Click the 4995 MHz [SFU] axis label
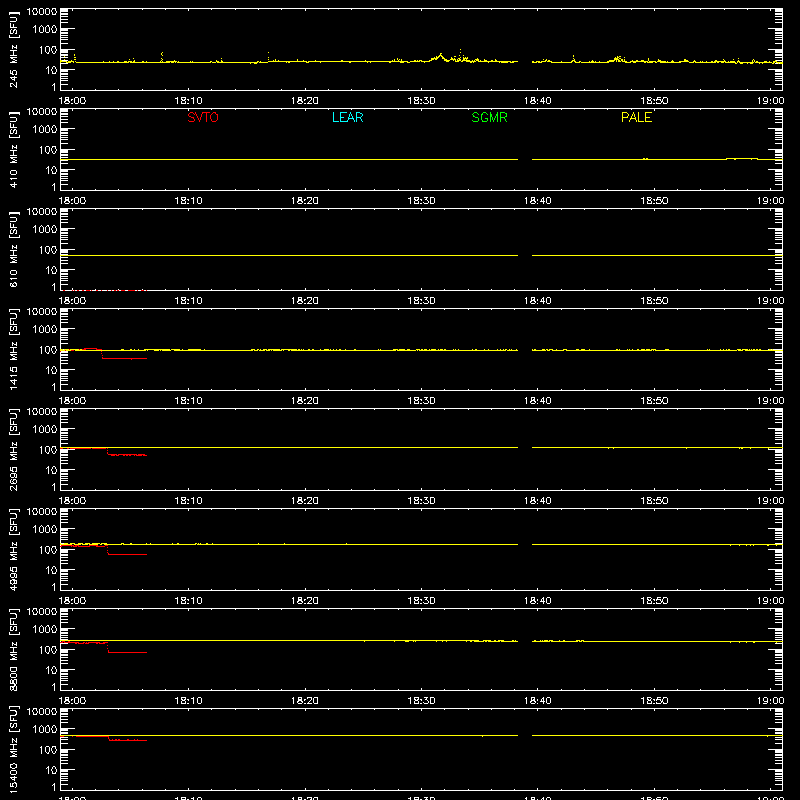 point(14,549)
